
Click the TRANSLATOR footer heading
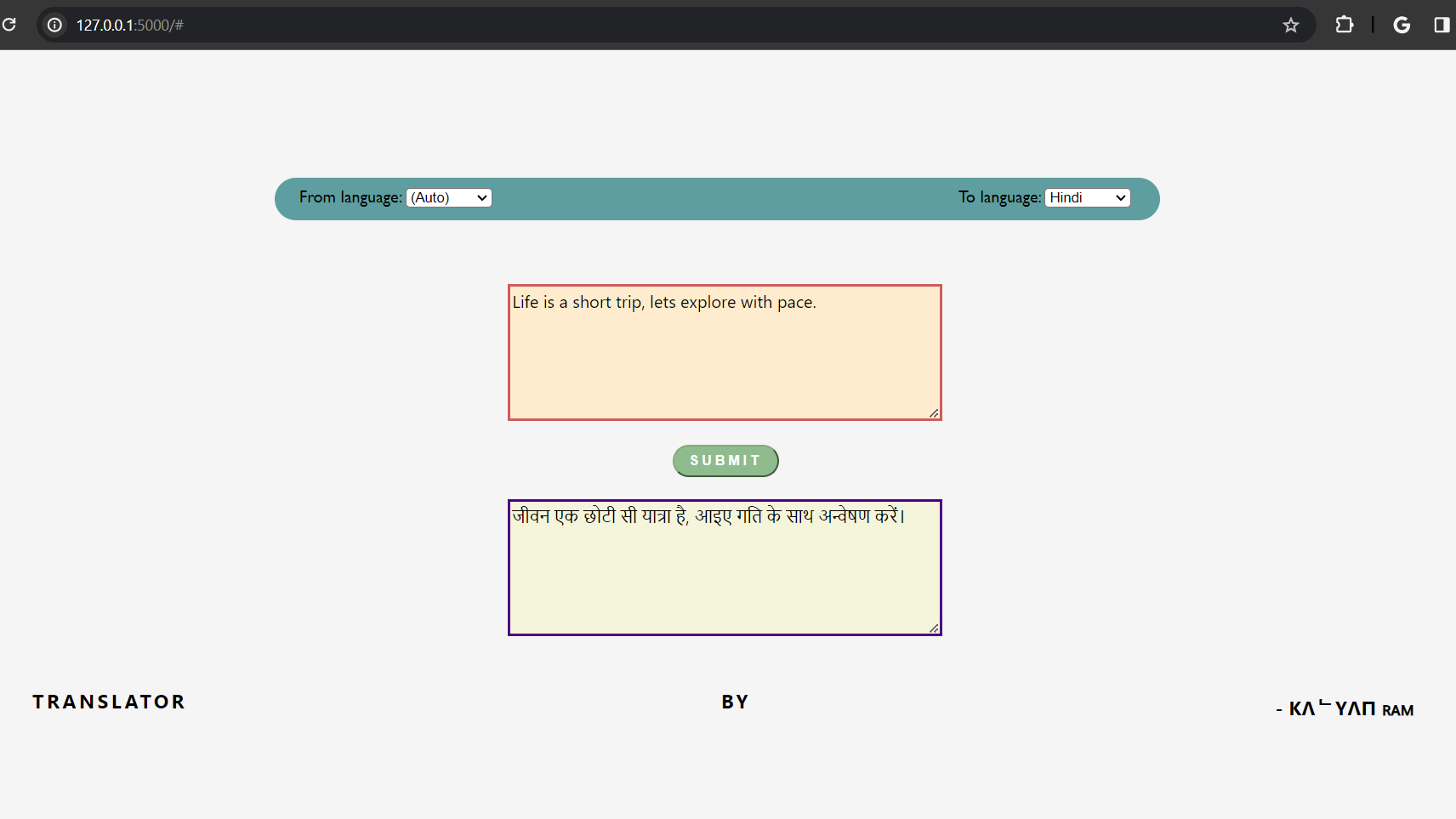(109, 702)
